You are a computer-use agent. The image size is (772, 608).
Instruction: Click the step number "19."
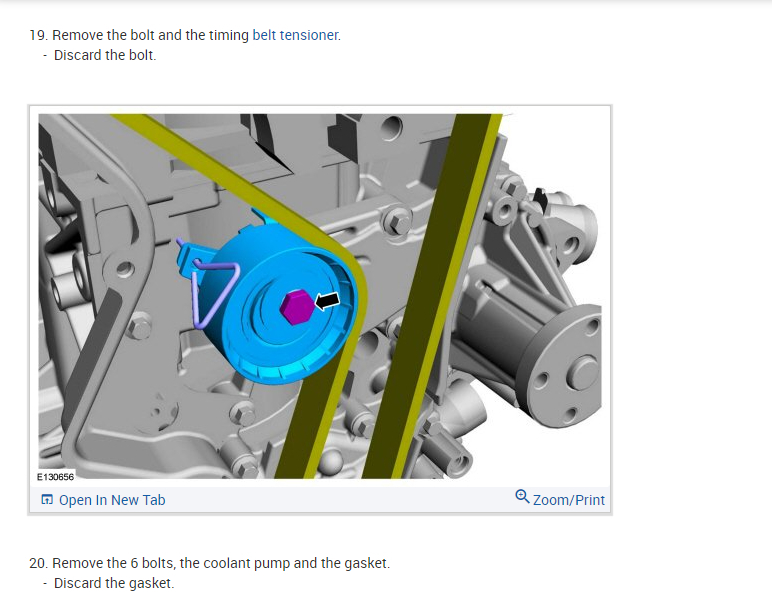(x=38, y=35)
